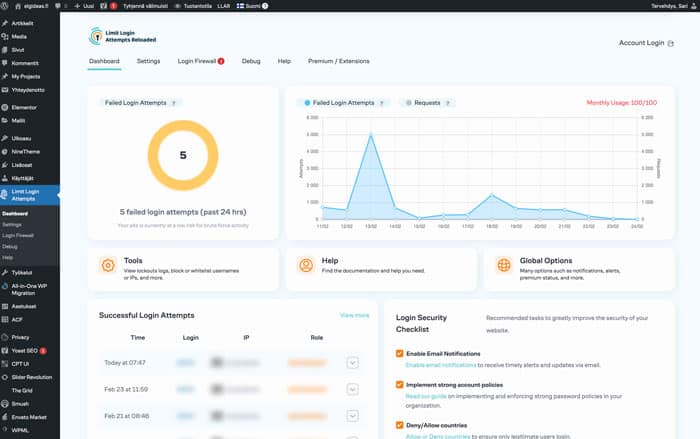Click the chart peak data point at 13/02
This screenshot has height=439, width=700.
371,134
